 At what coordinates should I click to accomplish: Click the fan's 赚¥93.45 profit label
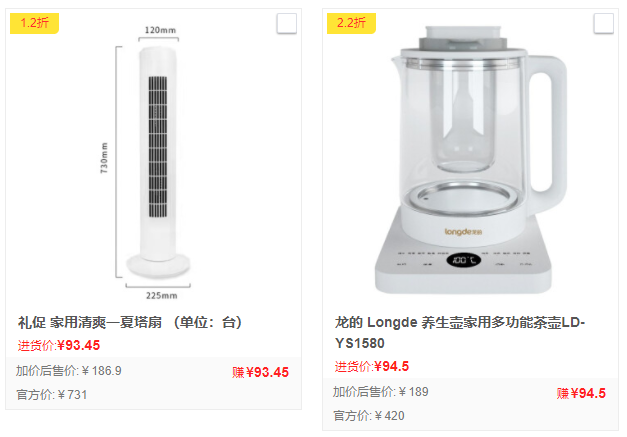coord(260,372)
